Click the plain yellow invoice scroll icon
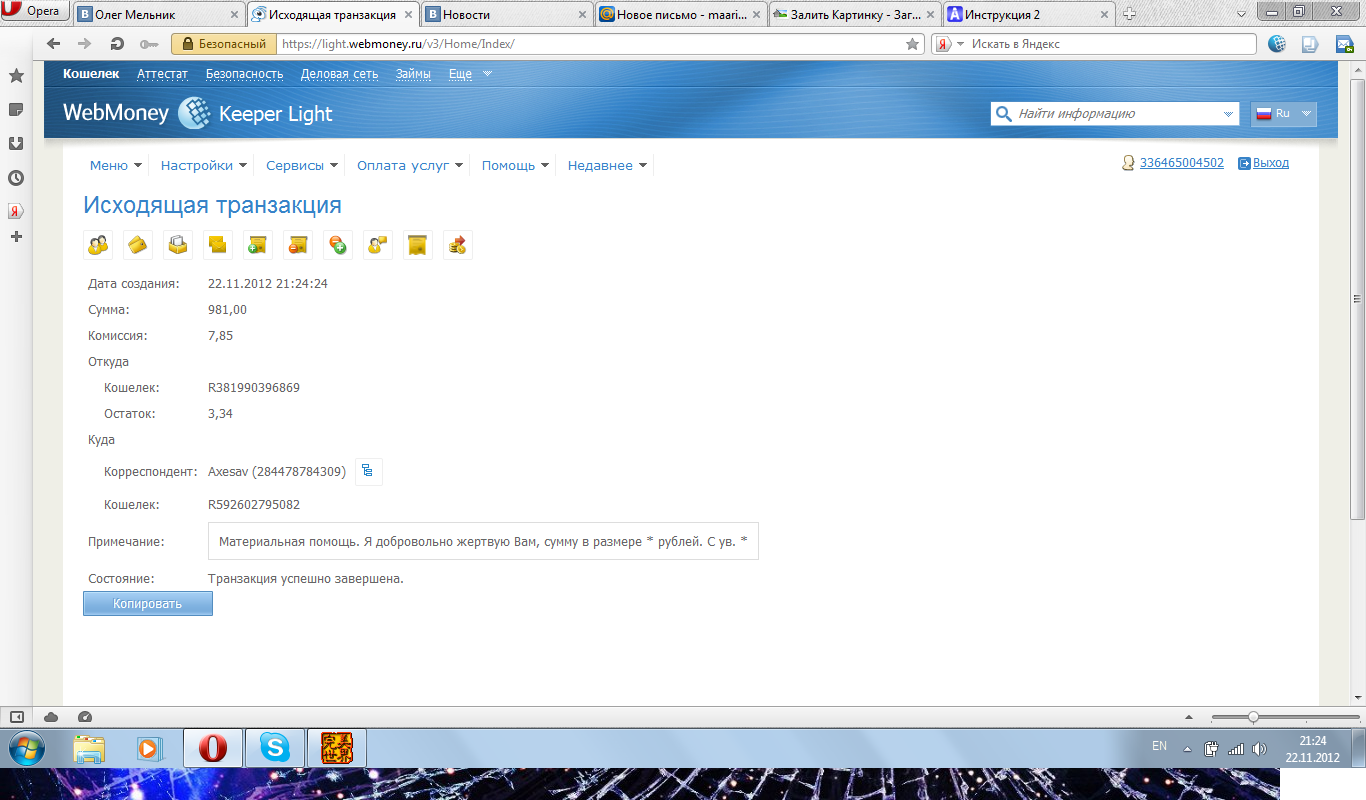Viewport: 1366px width, 800px height. coord(418,245)
